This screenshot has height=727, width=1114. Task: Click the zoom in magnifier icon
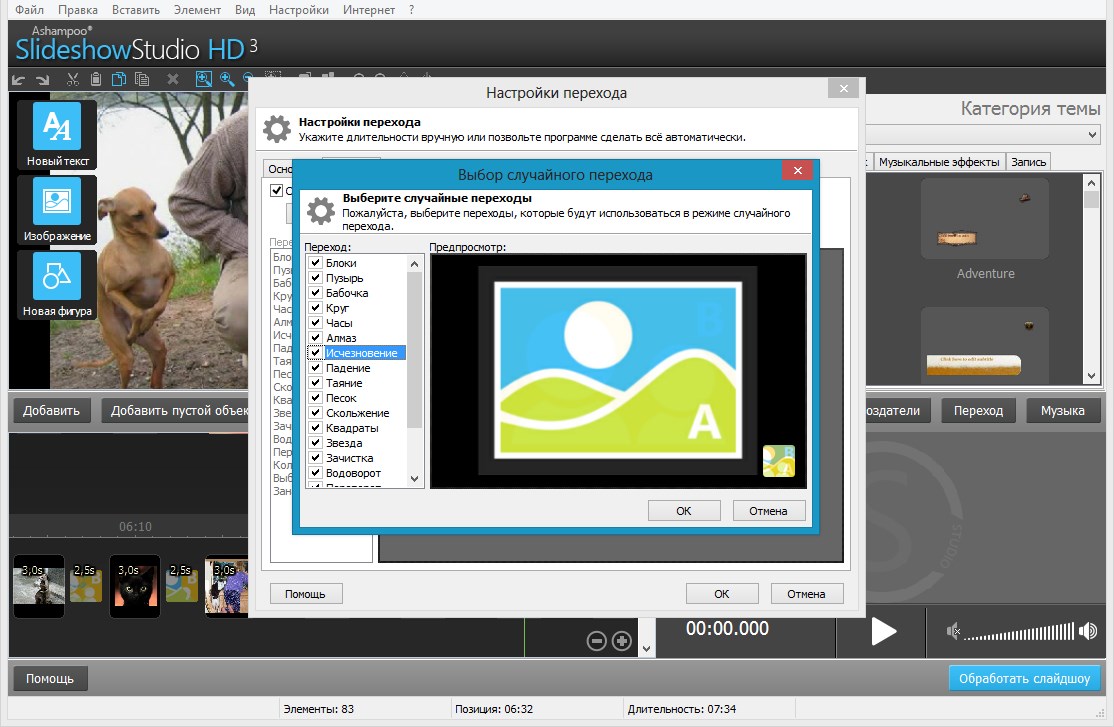pos(227,79)
